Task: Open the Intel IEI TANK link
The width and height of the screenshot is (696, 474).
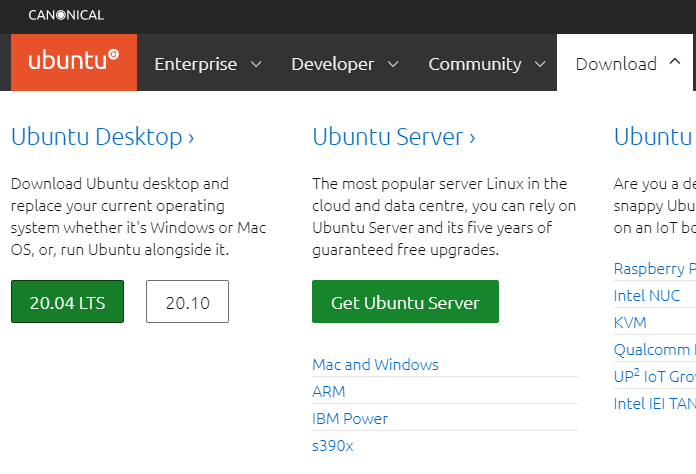Action: tap(654, 404)
